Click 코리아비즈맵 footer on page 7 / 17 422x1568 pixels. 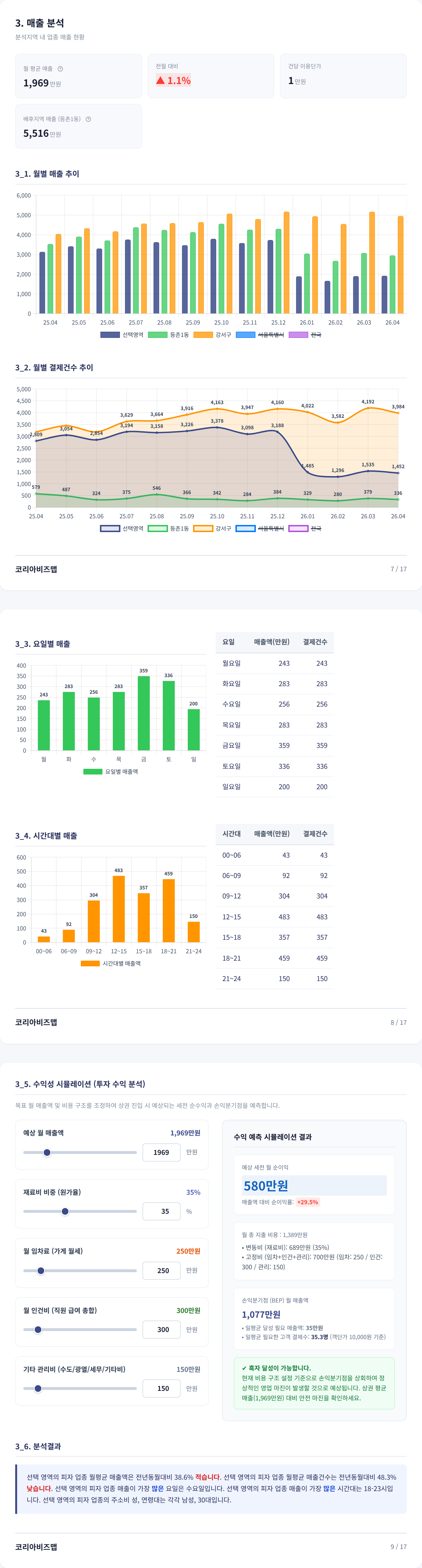pos(36,569)
